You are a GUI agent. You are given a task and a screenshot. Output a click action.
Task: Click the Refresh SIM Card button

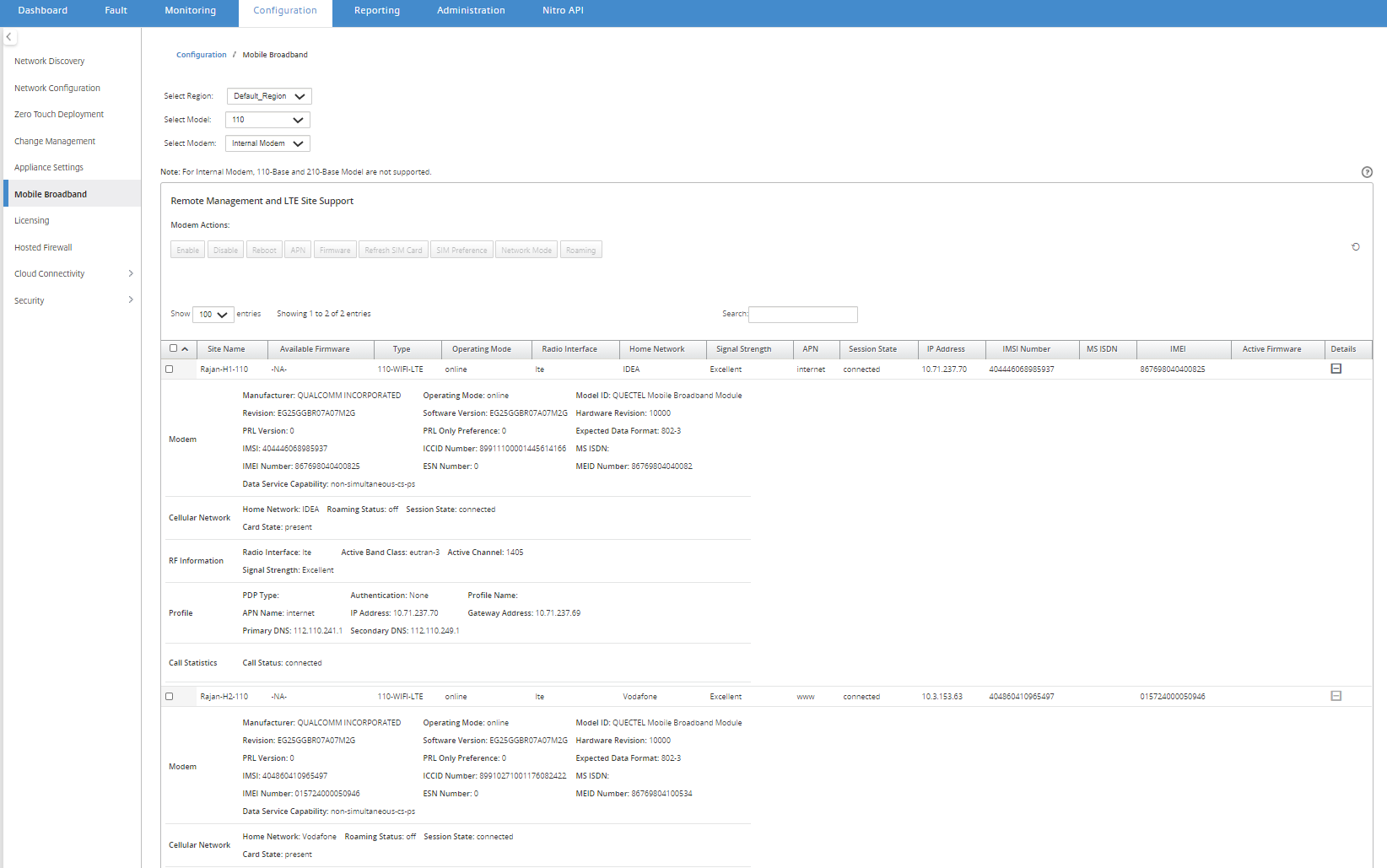393,250
